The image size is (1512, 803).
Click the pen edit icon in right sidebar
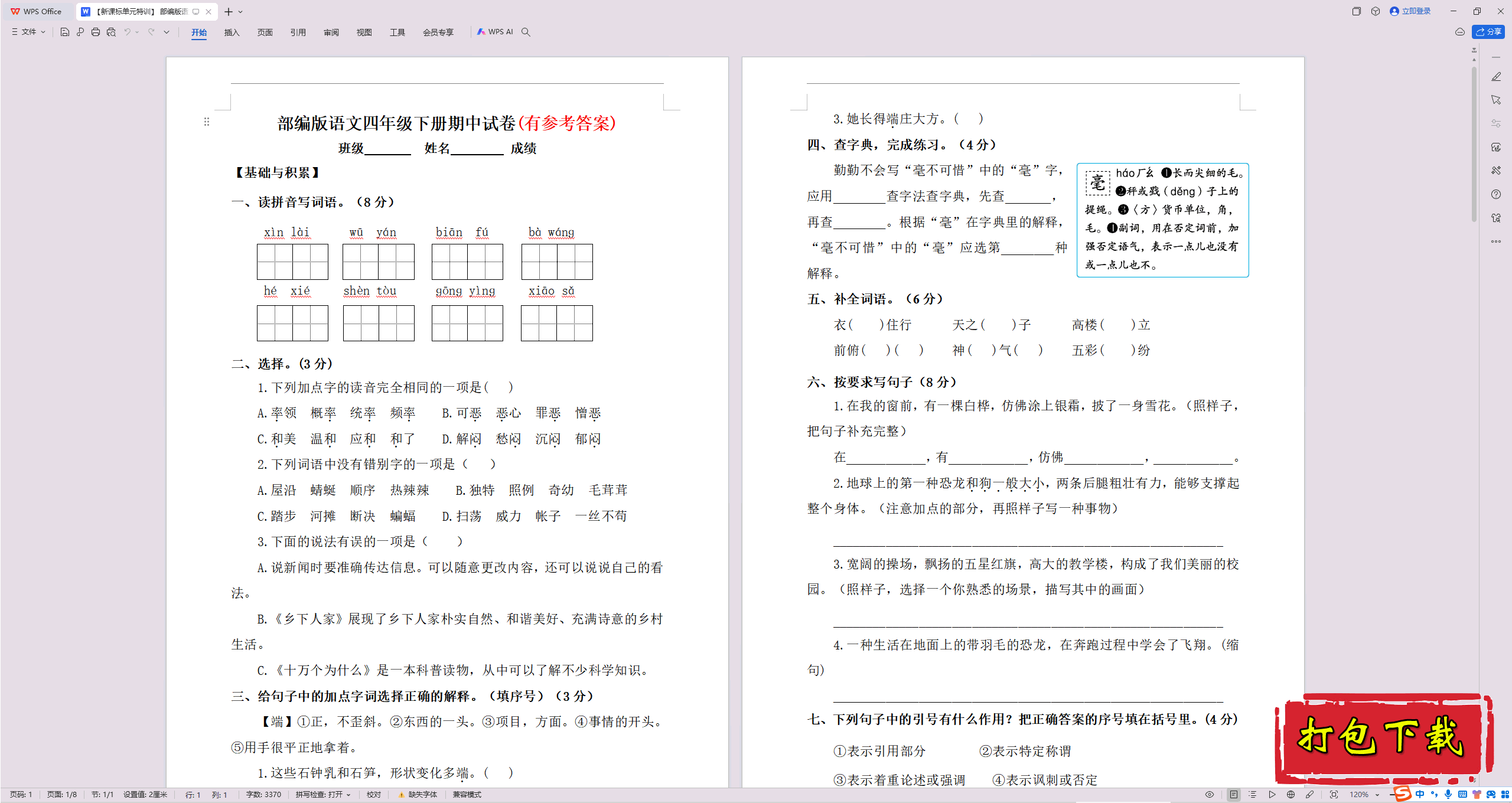pyautogui.click(x=1496, y=77)
